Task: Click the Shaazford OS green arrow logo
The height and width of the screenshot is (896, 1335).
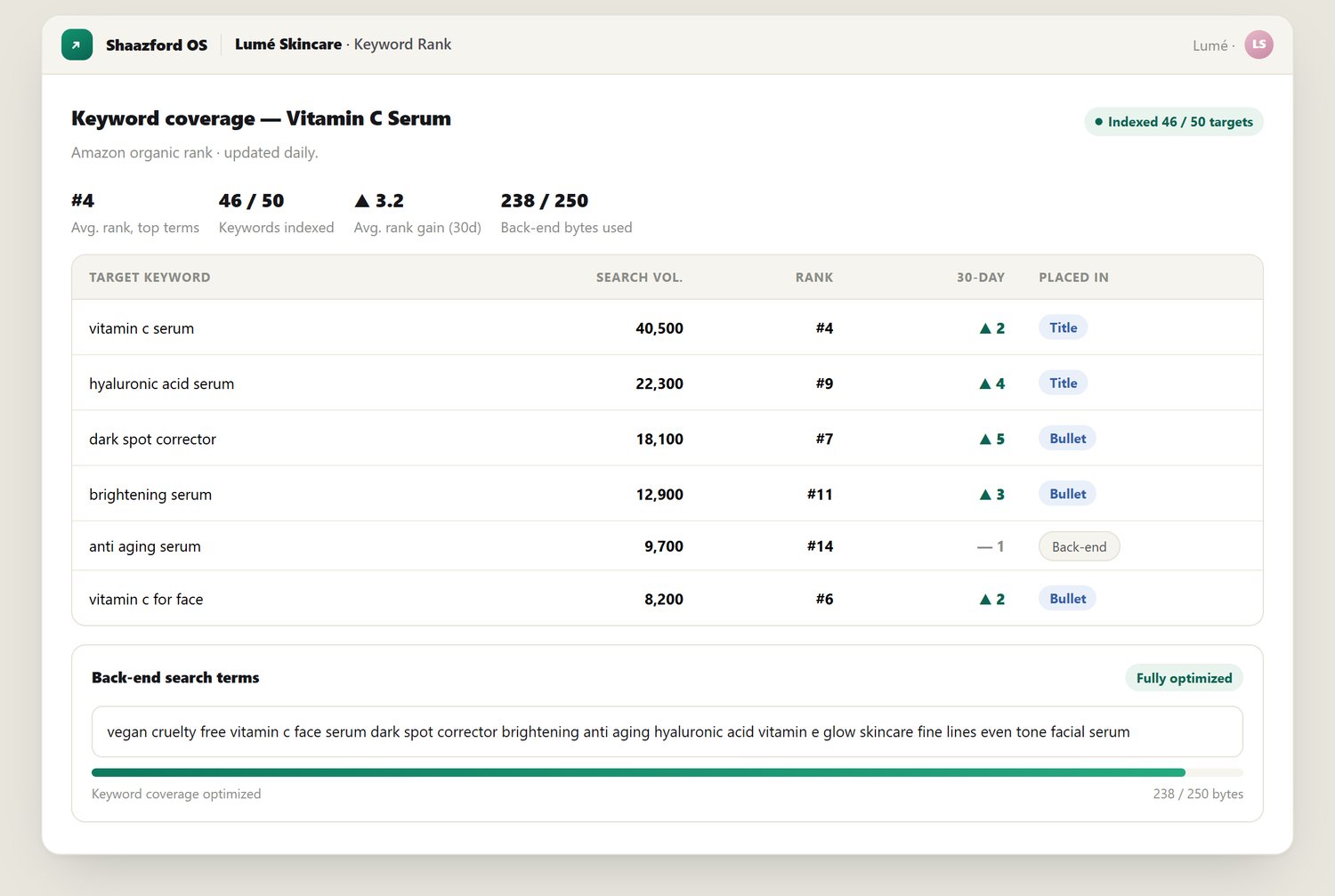Action: click(77, 44)
